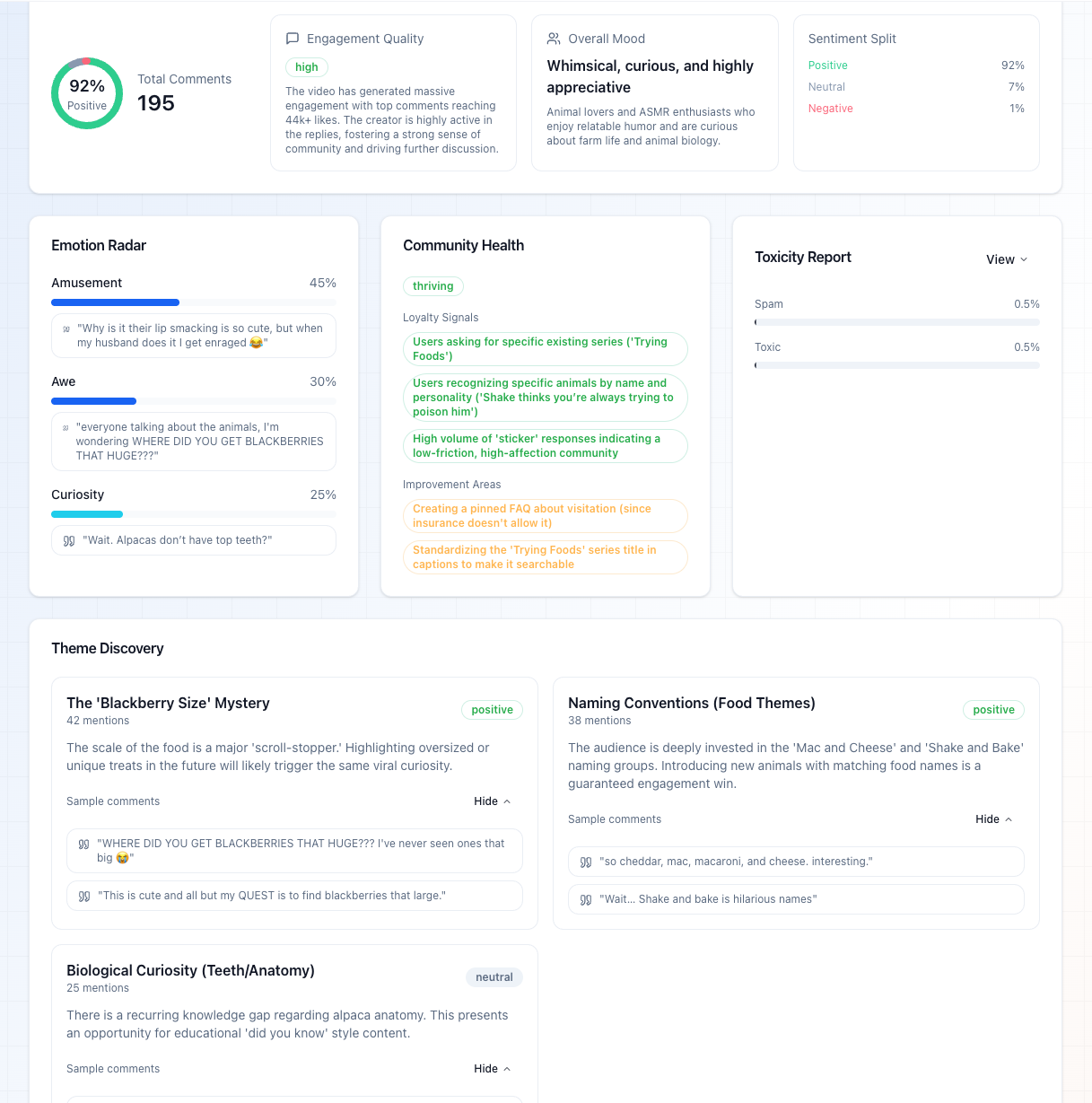Open the View dropdown in Toxicity Report
The image size is (1092, 1103).
[1006, 259]
